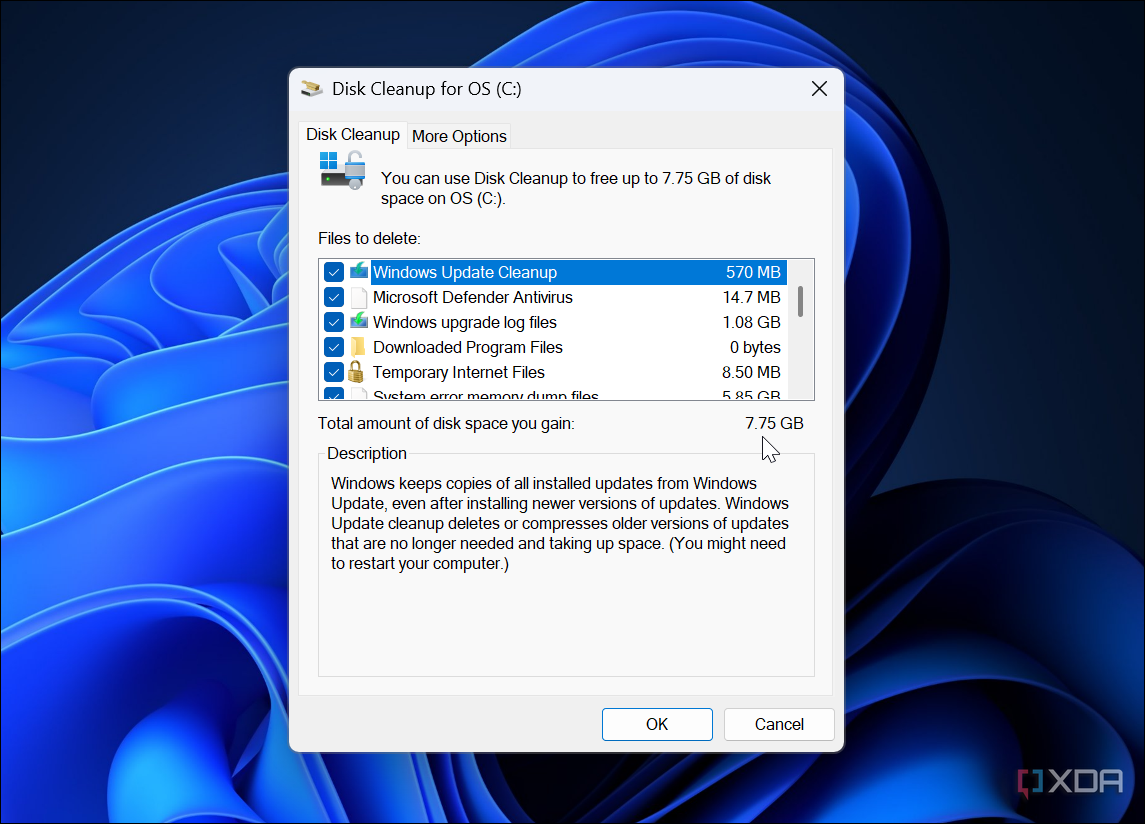Confirm cleanup with the OK button
The width and height of the screenshot is (1145, 824).
coord(657,724)
